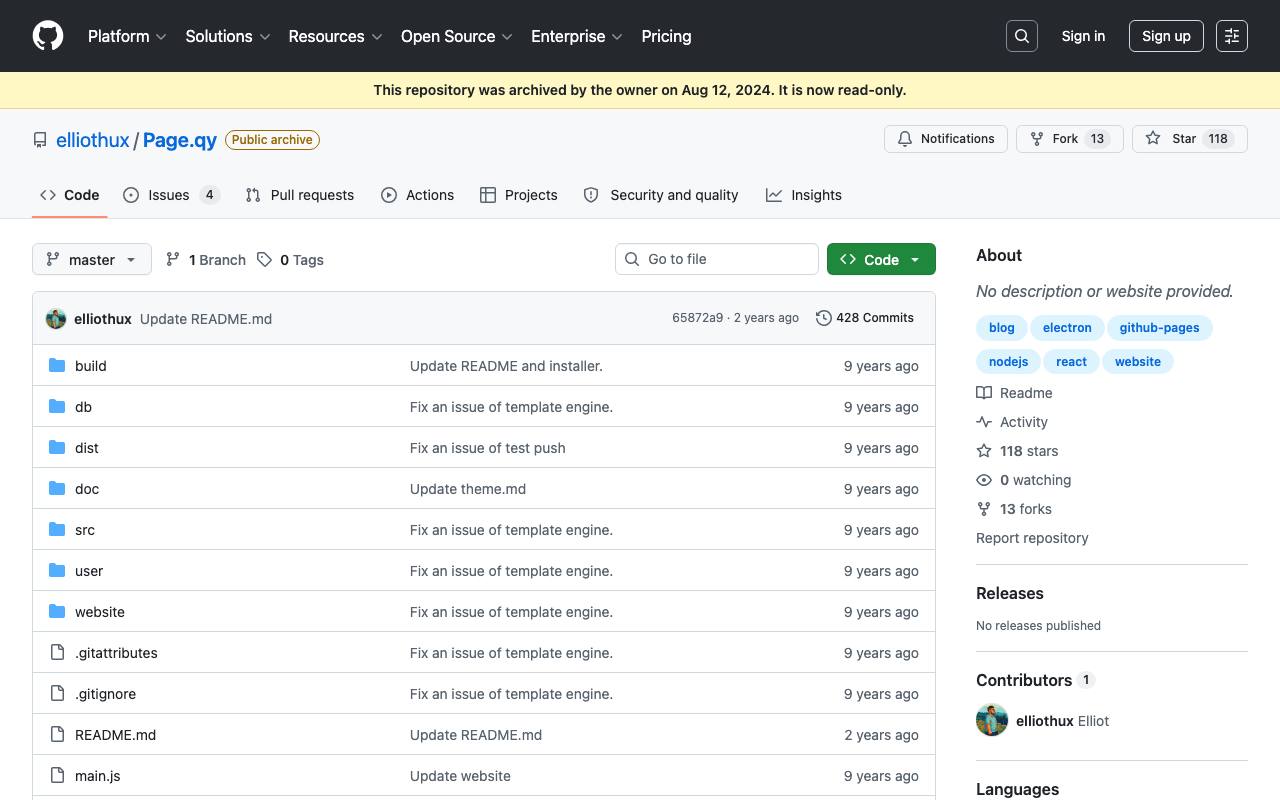
Task: Click the build folder icon
Action: [57, 366]
